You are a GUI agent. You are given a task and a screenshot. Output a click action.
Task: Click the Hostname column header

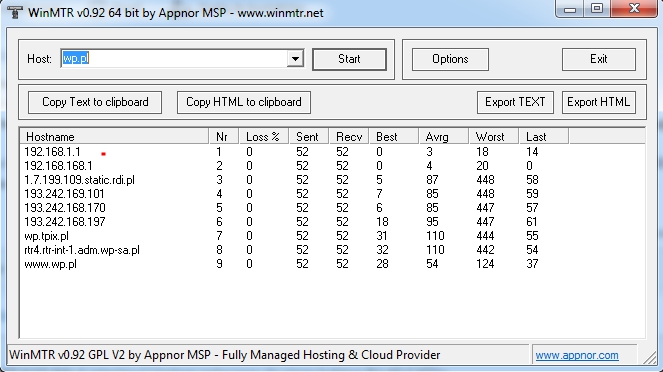click(115, 137)
